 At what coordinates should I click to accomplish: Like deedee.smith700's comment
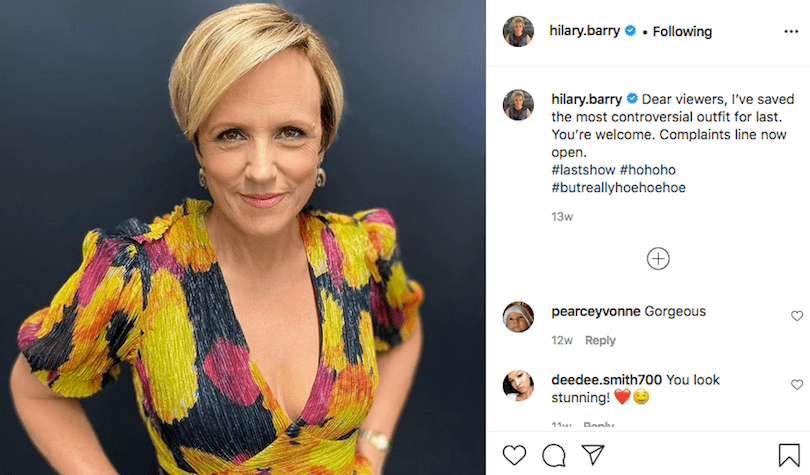(797, 385)
